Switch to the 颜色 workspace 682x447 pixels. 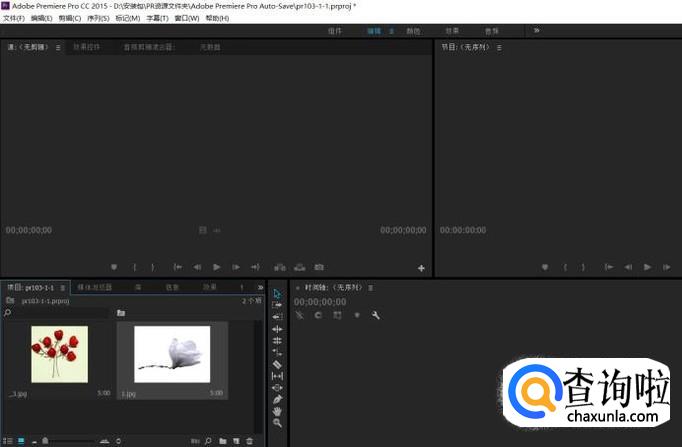click(x=413, y=31)
